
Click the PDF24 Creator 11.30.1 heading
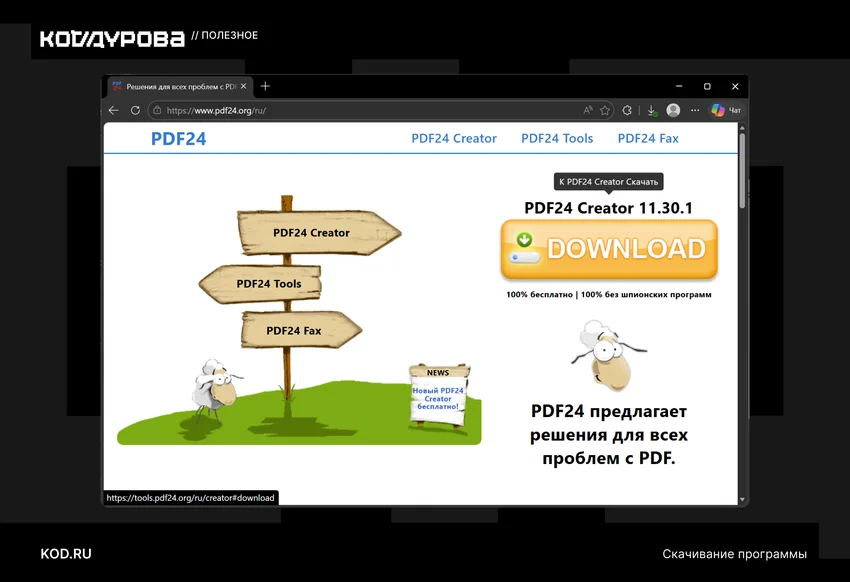pos(608,208)
